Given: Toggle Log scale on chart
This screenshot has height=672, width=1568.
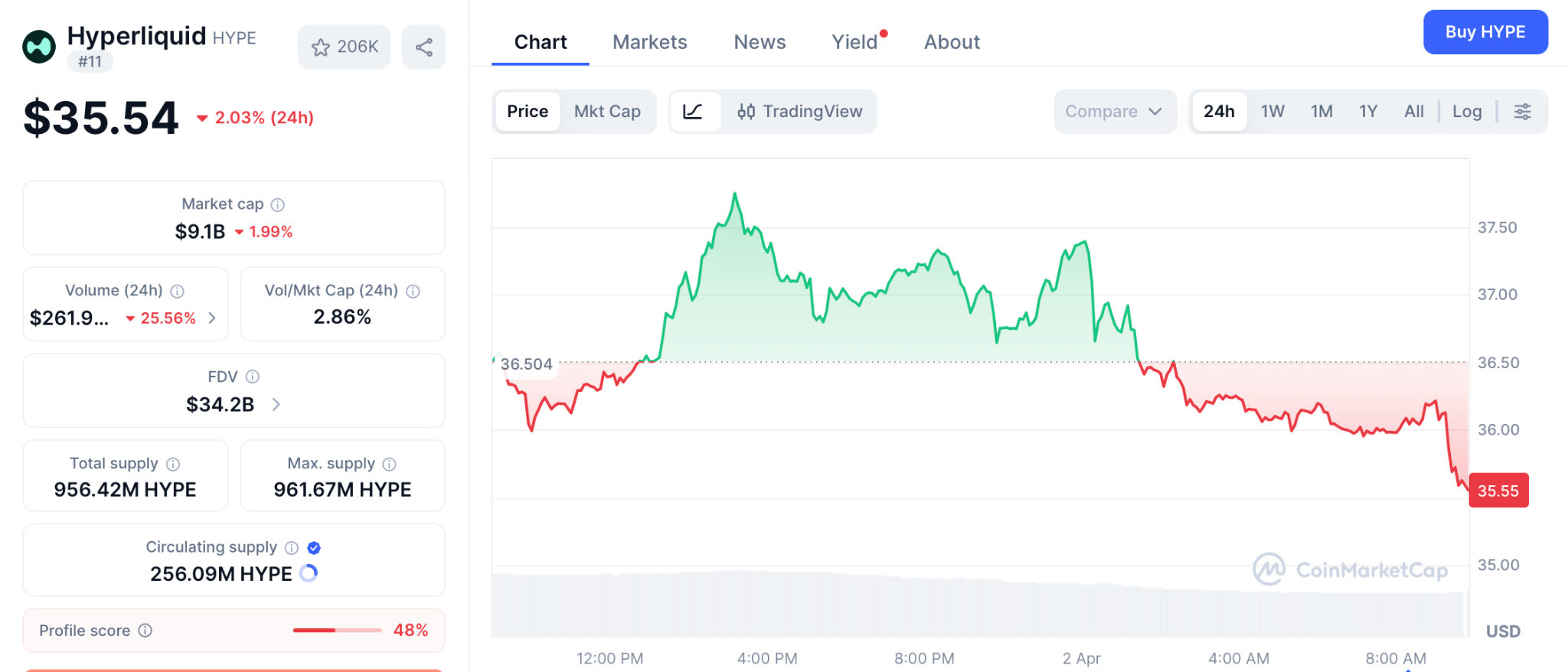Looking at the screenshot, I should (x=1466, y=112).
